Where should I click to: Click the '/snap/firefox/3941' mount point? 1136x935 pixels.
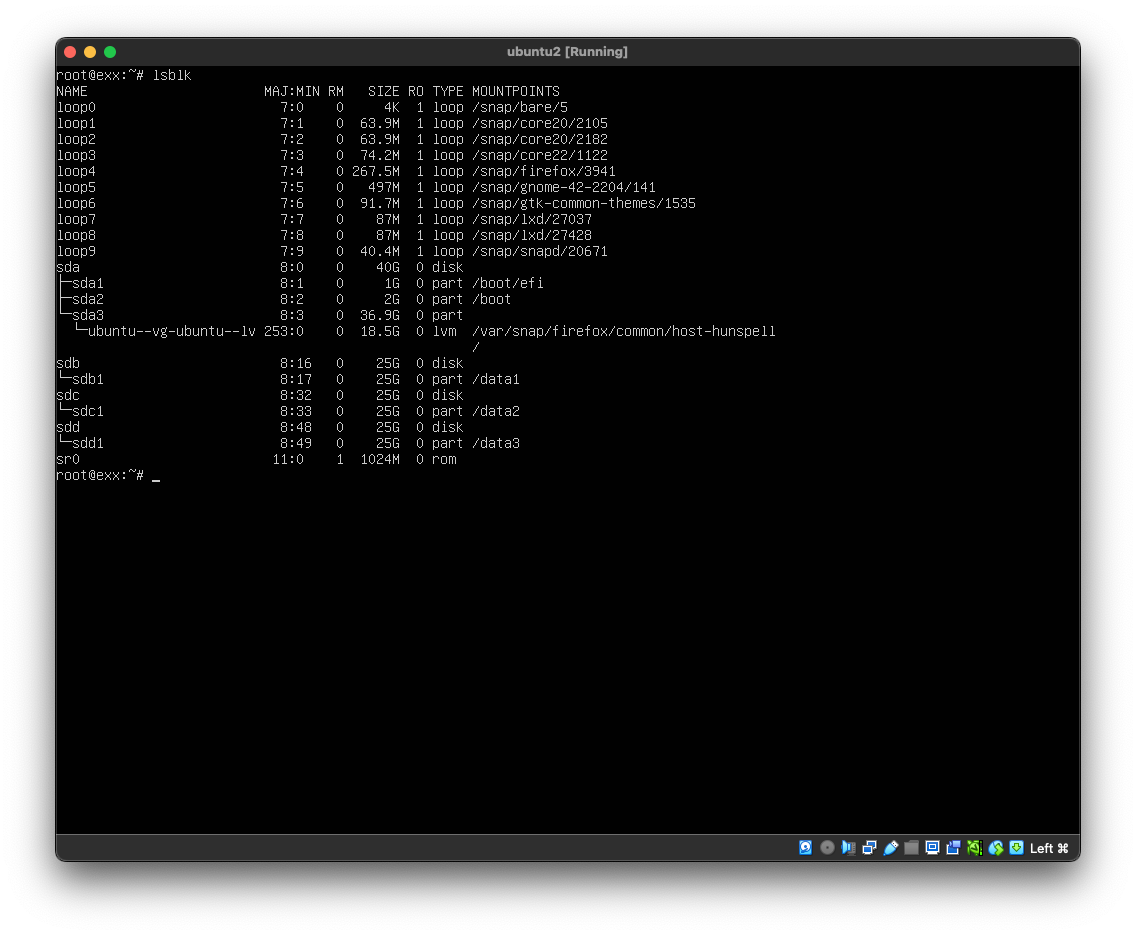click(x=543, y=171)
